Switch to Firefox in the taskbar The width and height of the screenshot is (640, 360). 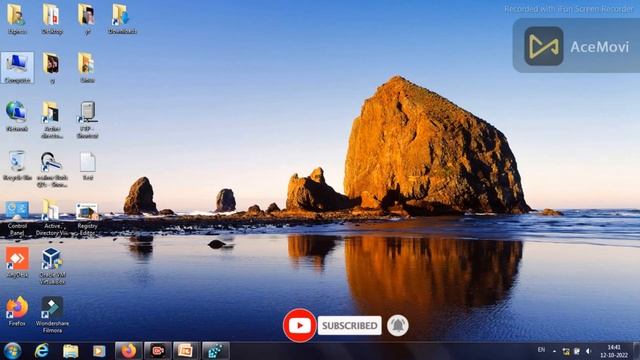click(129, 351)
